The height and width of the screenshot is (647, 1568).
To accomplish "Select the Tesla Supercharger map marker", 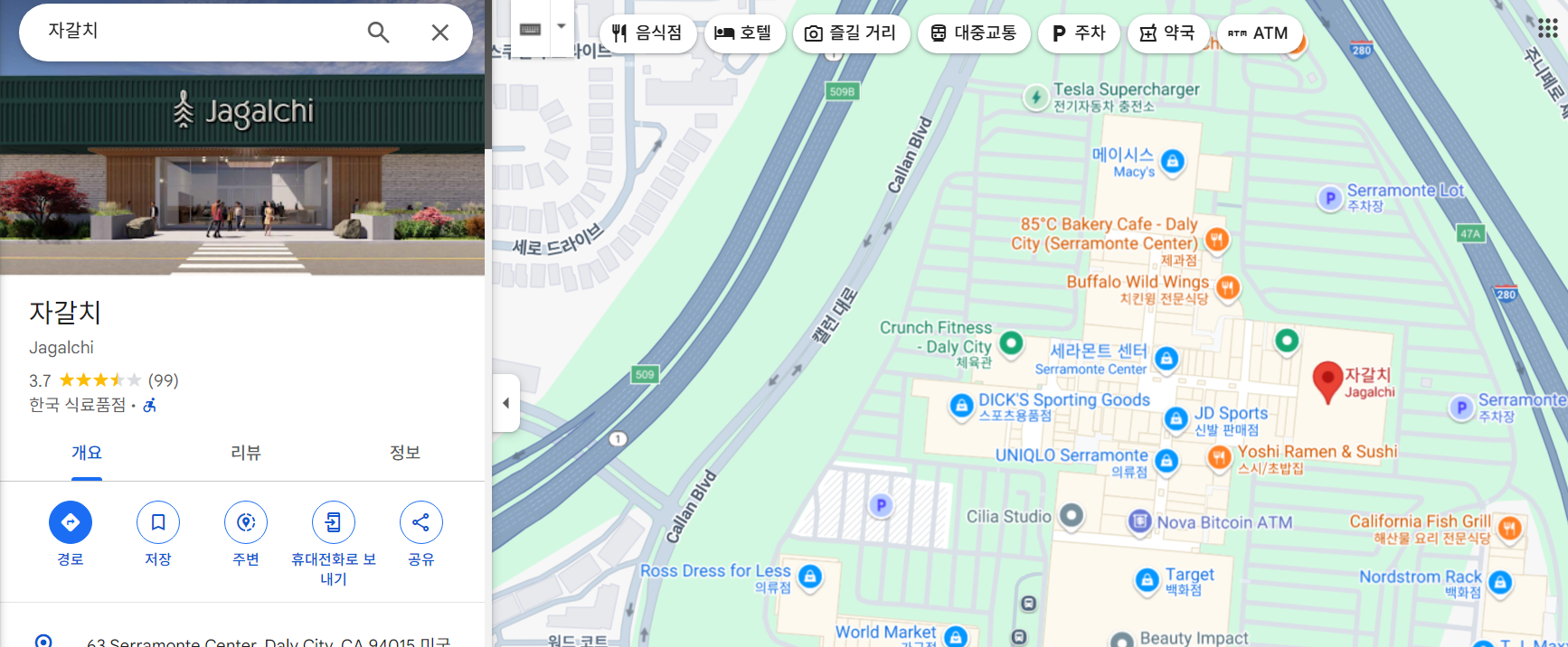I will (x=1035, y=97).
